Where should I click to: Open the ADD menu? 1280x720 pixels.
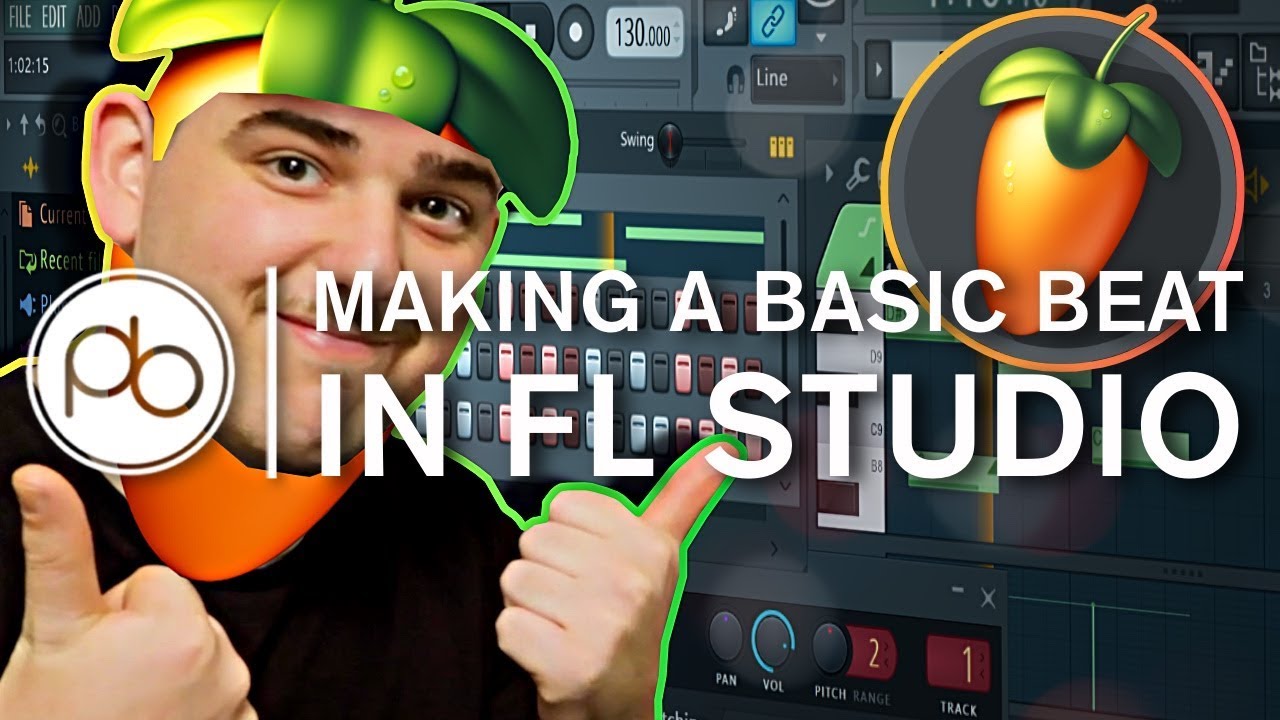(87, 17)
